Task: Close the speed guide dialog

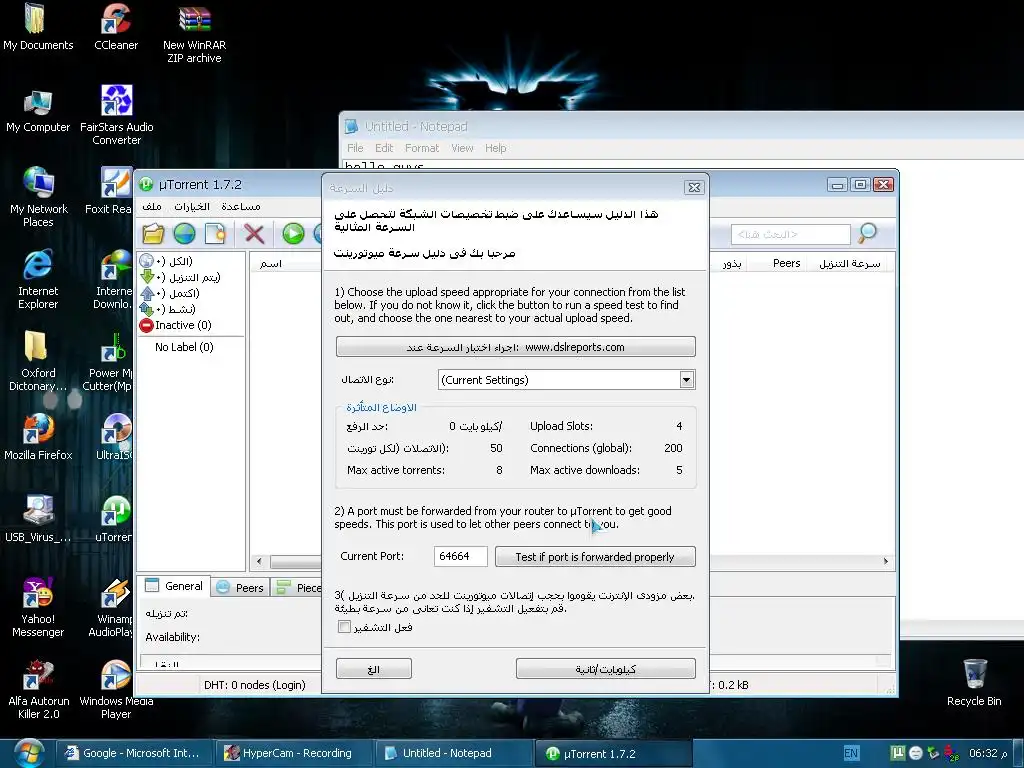Action: [694, 187]
